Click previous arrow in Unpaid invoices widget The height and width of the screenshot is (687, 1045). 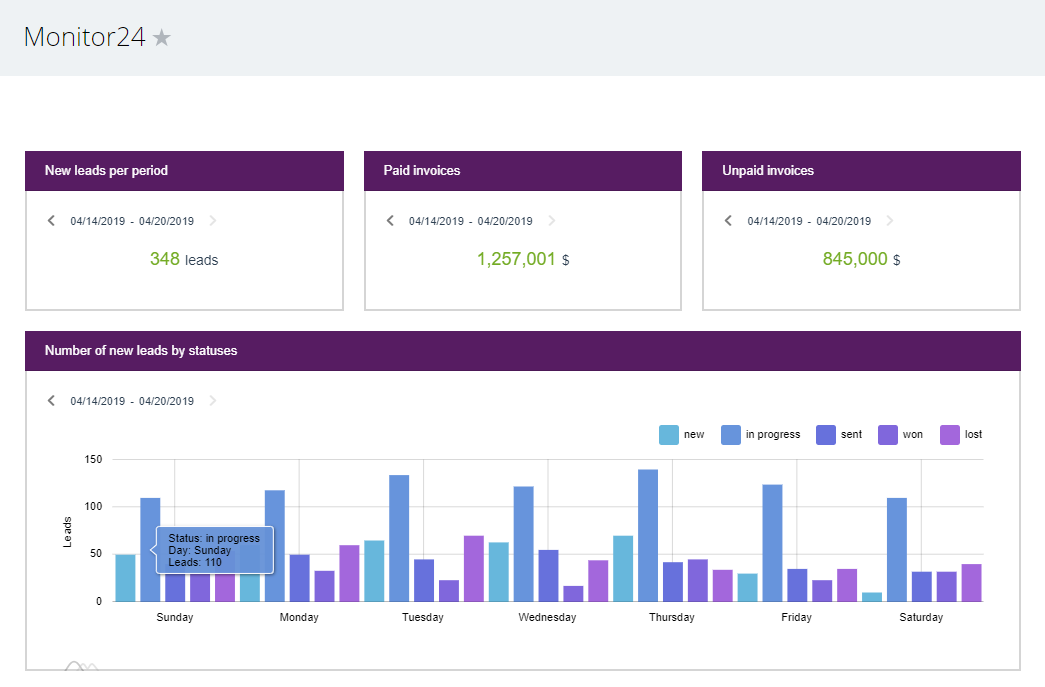[728, 221]
